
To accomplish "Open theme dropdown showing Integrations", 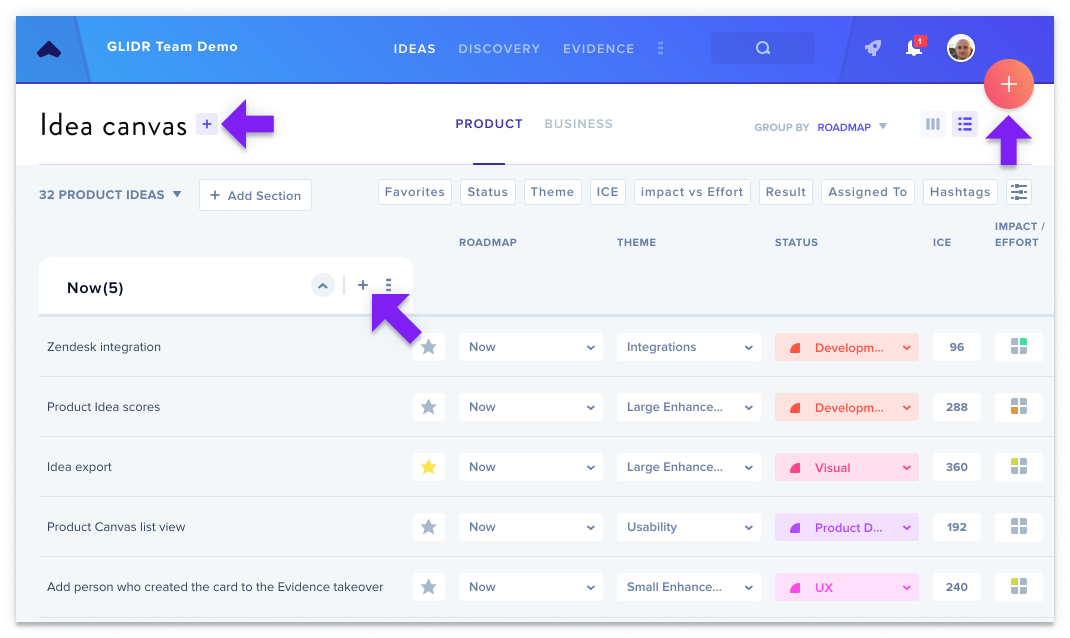I will coord(689,347).
